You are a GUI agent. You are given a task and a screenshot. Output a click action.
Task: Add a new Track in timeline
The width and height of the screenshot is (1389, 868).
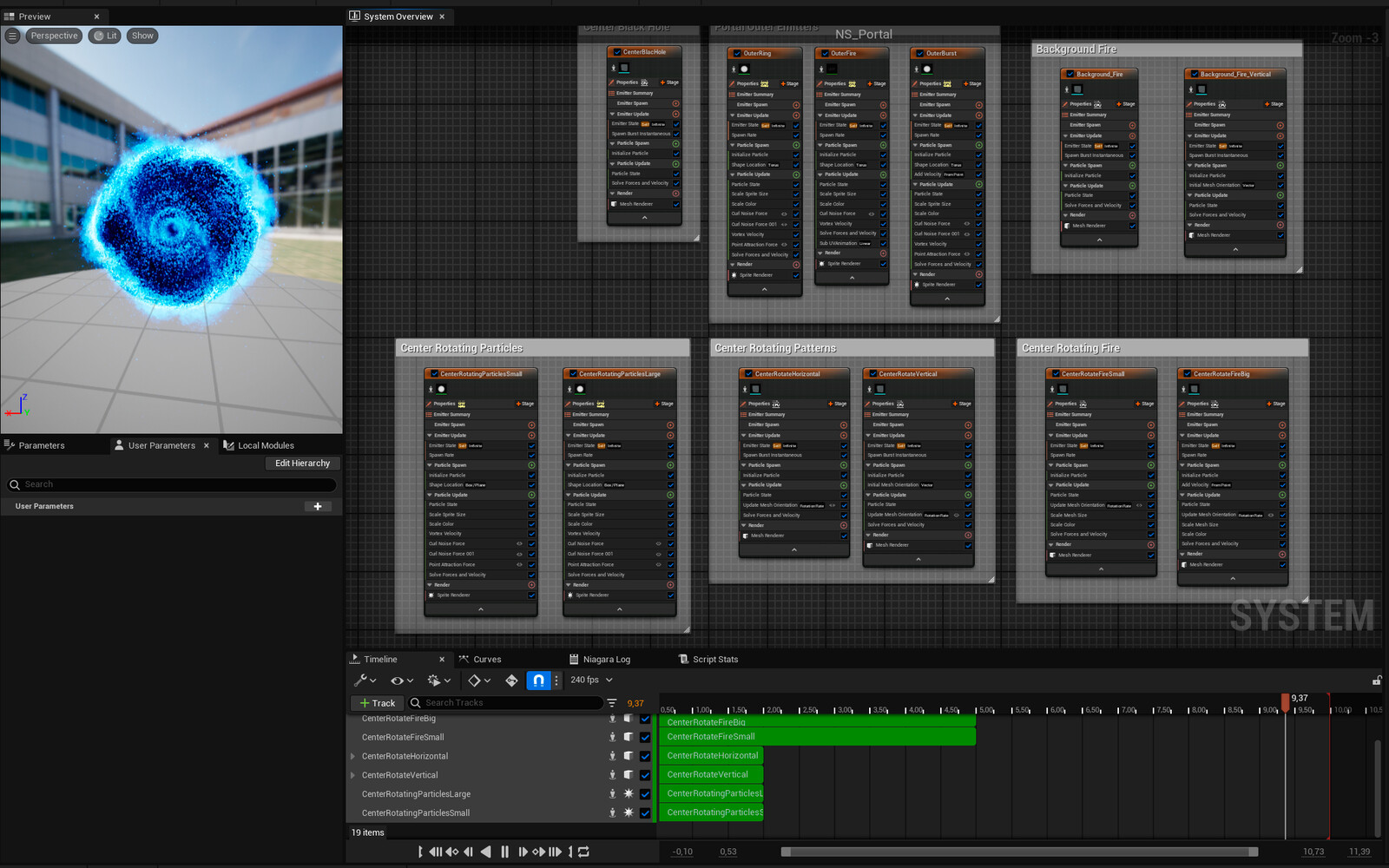(x=377, y=703)
